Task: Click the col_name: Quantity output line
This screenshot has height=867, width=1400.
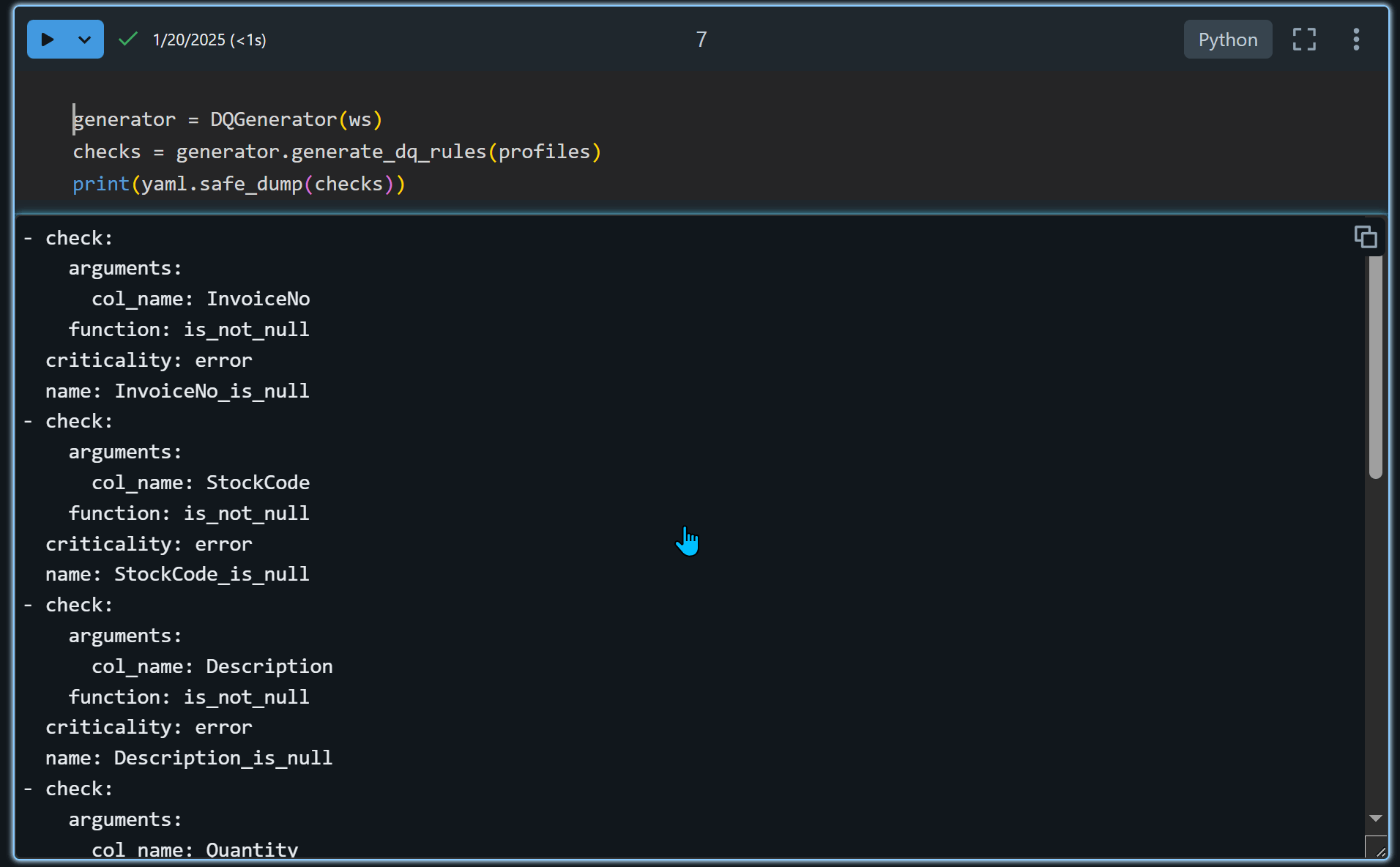Action: [x=195, y=849]
